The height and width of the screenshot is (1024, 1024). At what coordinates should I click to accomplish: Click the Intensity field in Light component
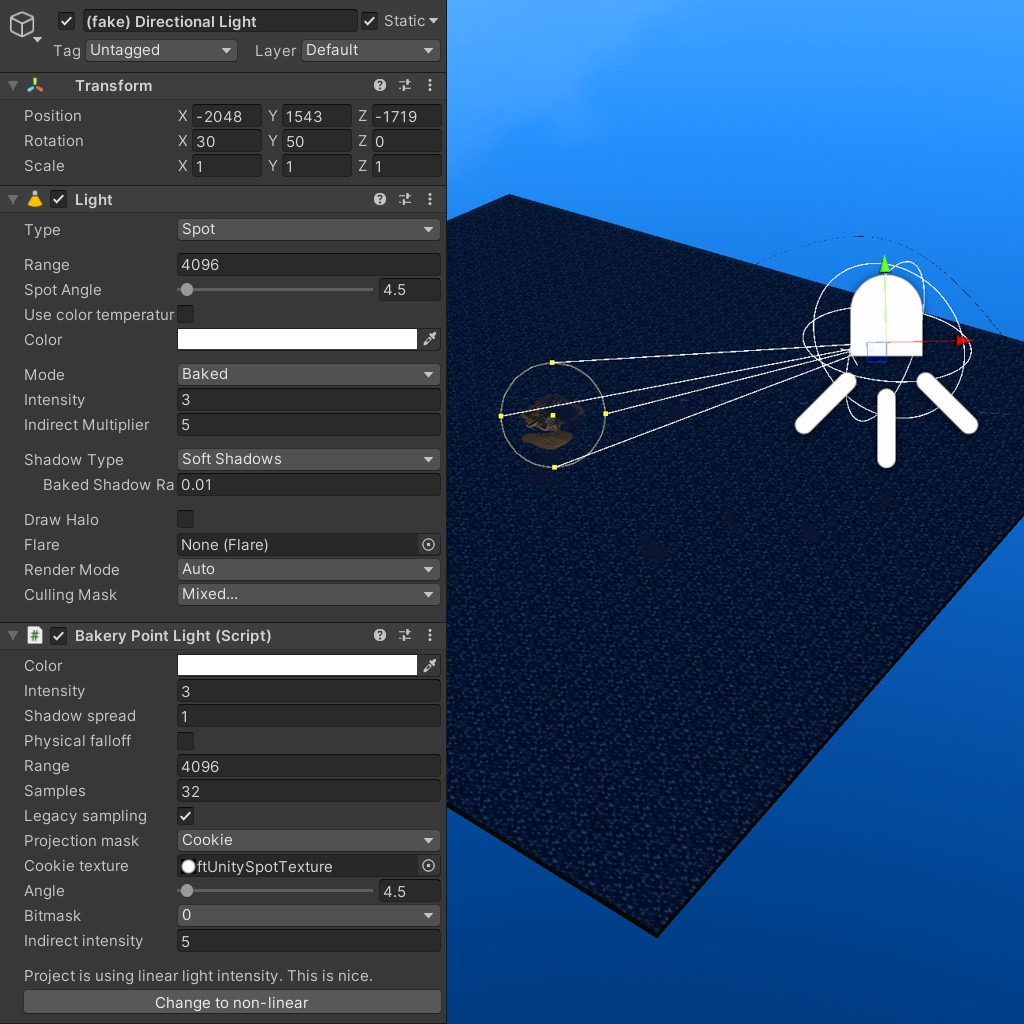point(308,400)
